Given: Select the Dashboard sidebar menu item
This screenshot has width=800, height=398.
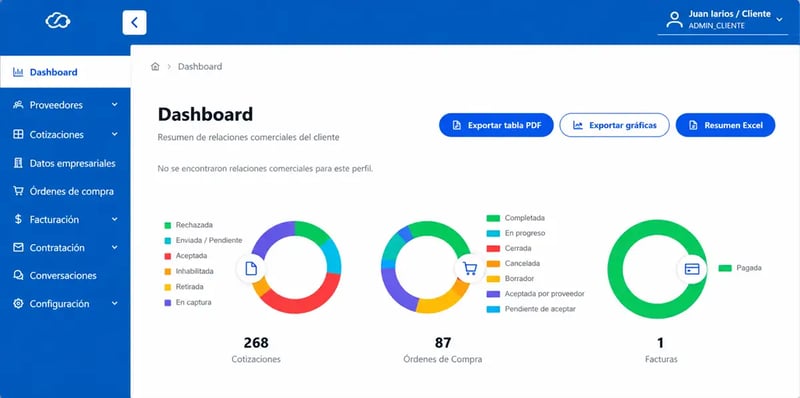Looking at the screenshot, I should [65, 72].
